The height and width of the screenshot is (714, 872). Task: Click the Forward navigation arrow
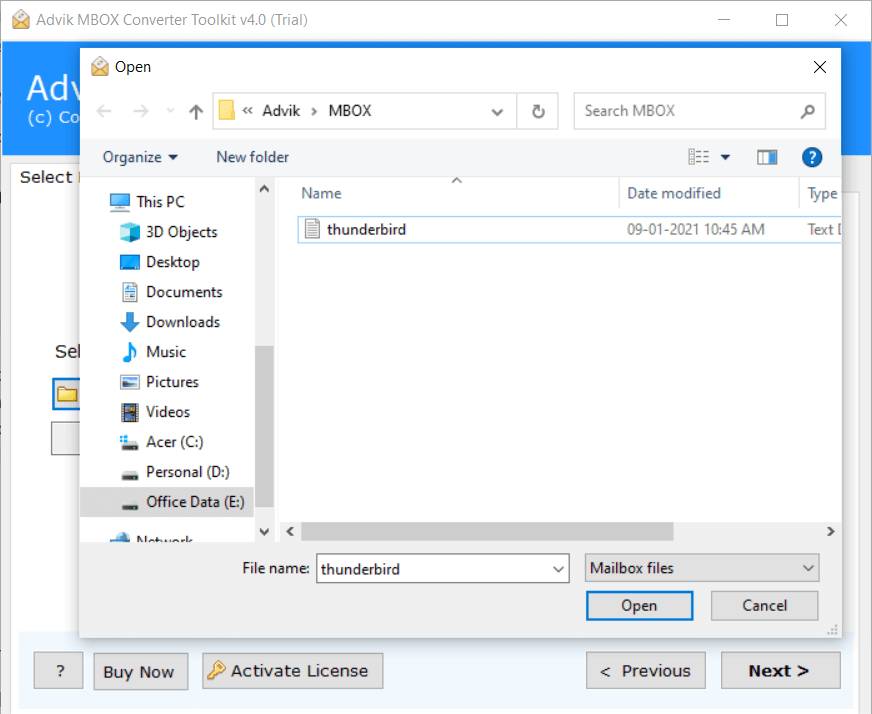141,111
